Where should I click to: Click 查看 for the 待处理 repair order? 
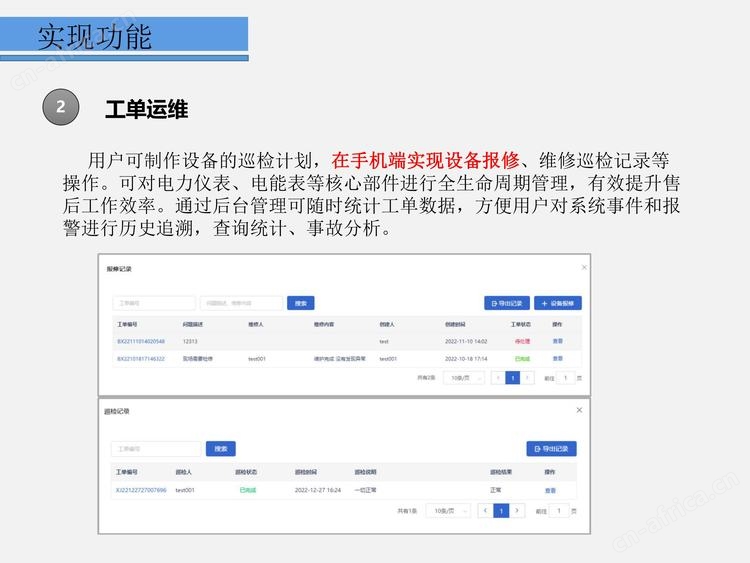pos(557,342)
